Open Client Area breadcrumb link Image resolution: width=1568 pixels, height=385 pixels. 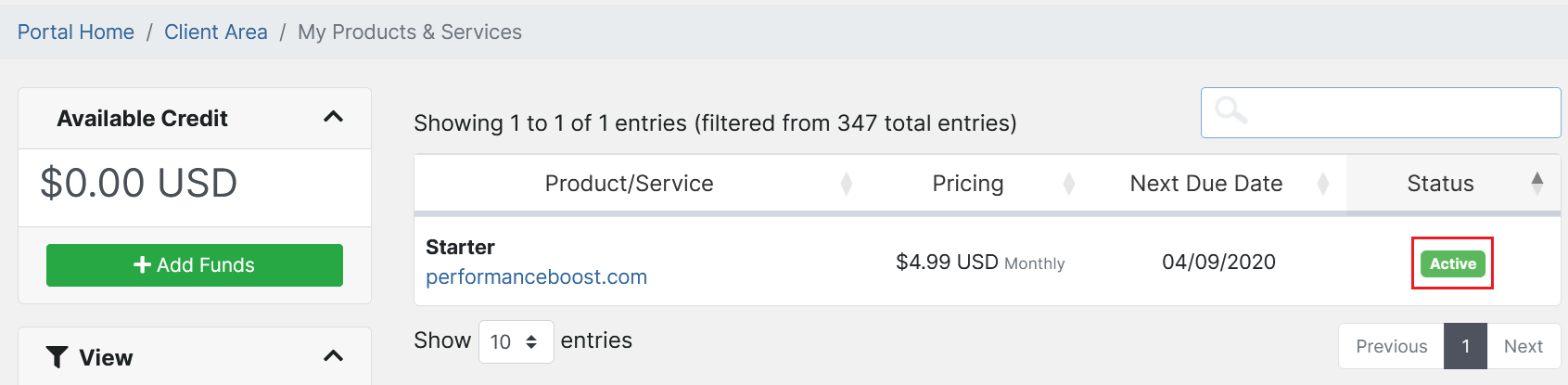[x=216, y=32]
